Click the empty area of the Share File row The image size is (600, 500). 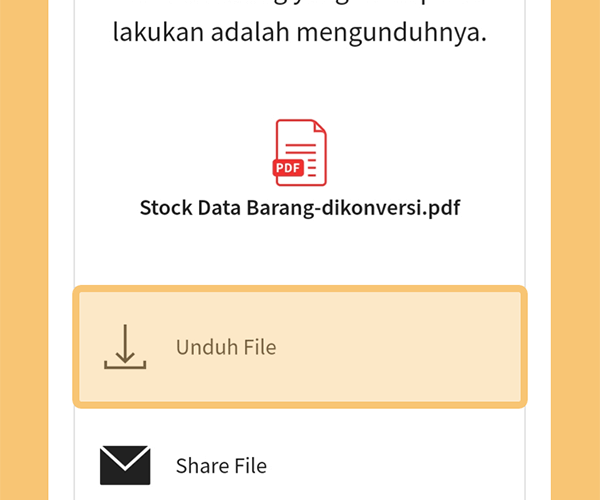[x=394, y=466]
